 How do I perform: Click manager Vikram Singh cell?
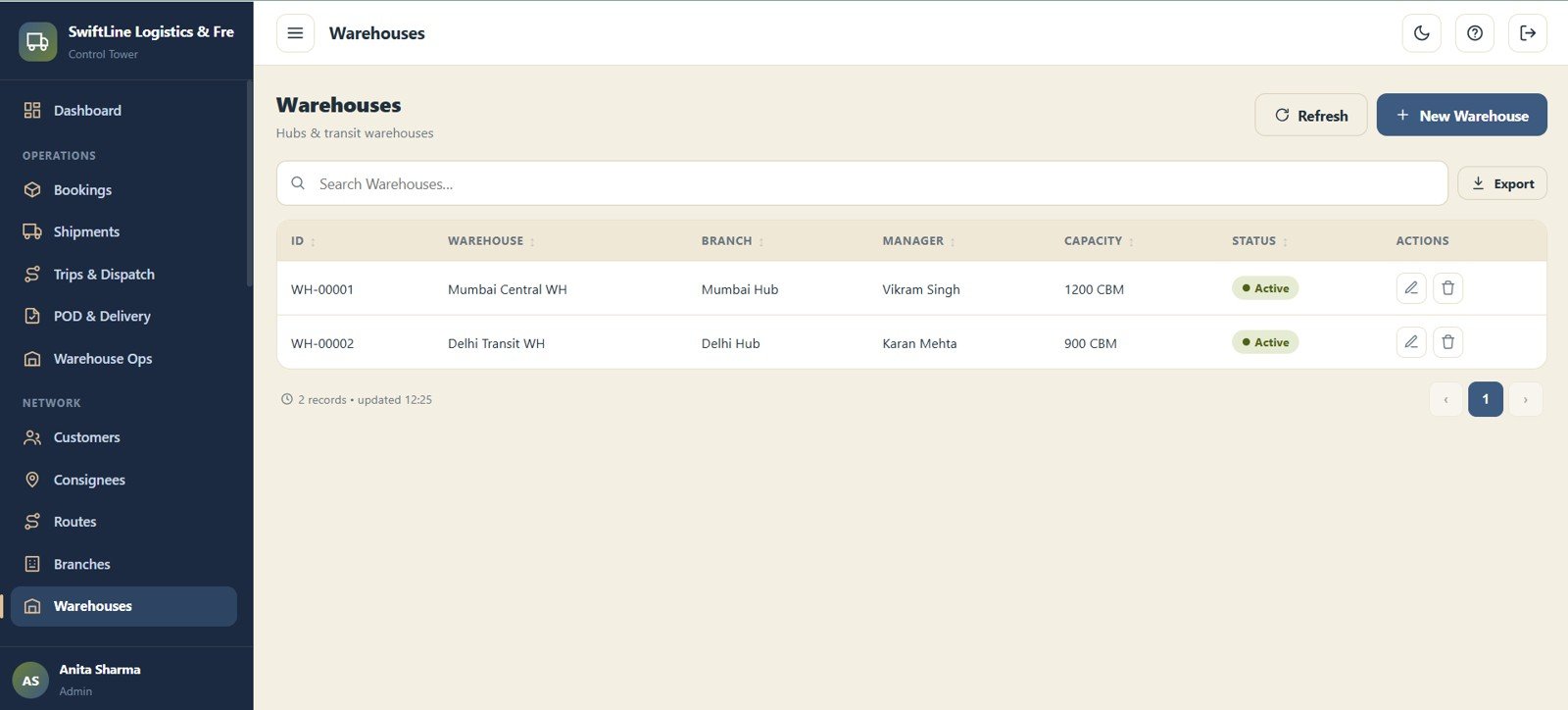pyautogui.click(x=921, y=289)
